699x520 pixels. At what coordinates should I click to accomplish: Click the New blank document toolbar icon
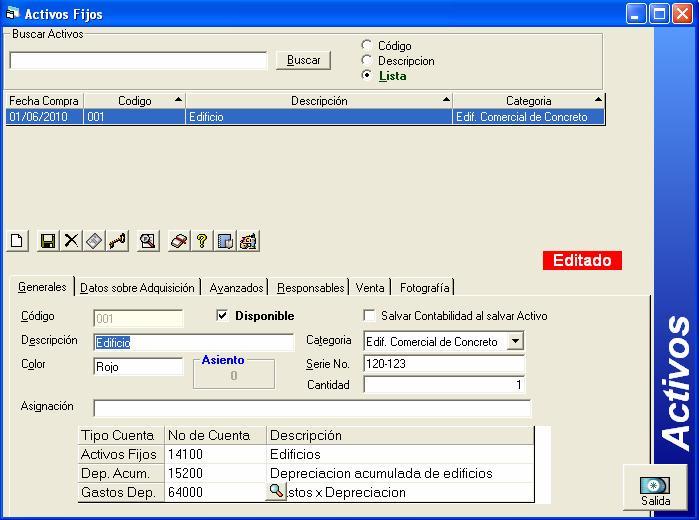click(x=17, y=241)
